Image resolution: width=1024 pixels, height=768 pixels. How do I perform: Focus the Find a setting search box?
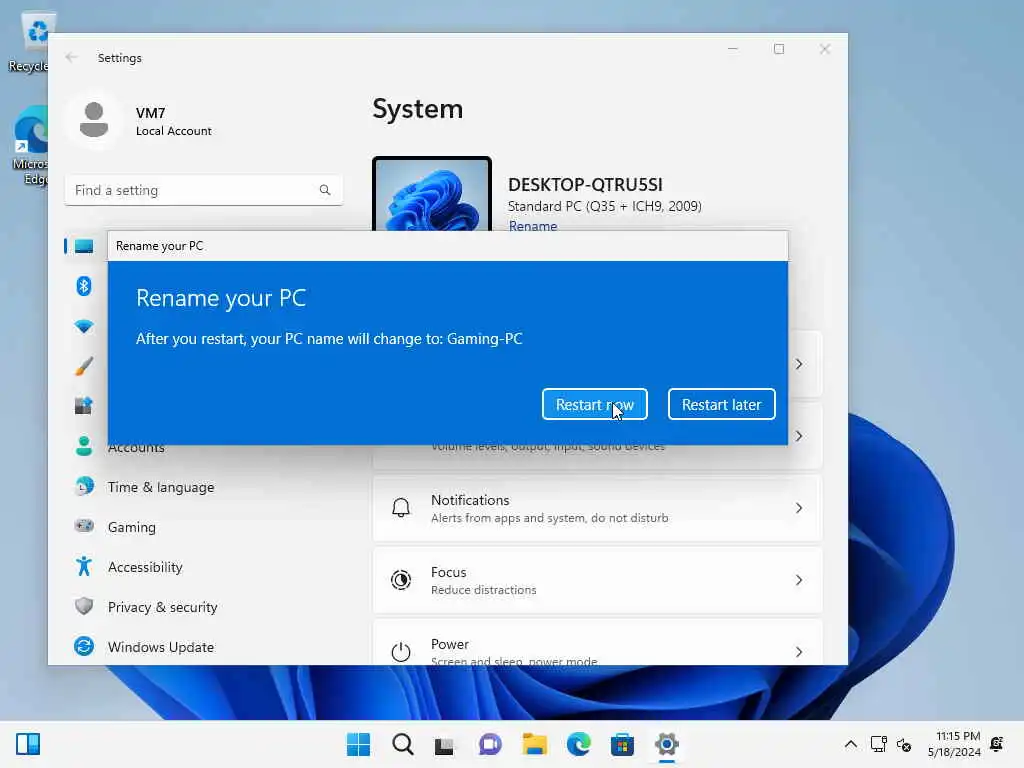tap(203, 190)
